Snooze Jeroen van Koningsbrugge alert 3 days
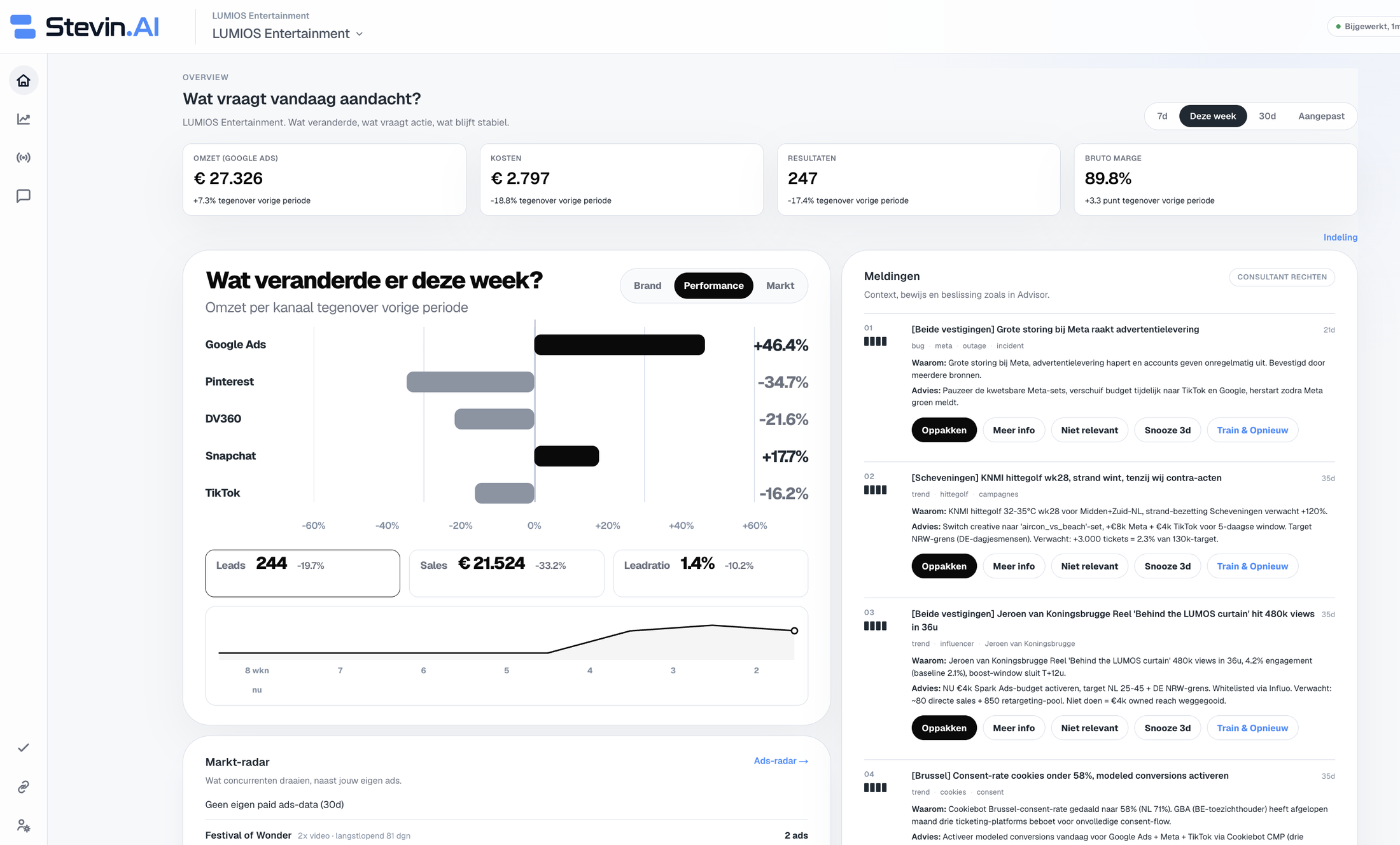 tap(1167, 728)
